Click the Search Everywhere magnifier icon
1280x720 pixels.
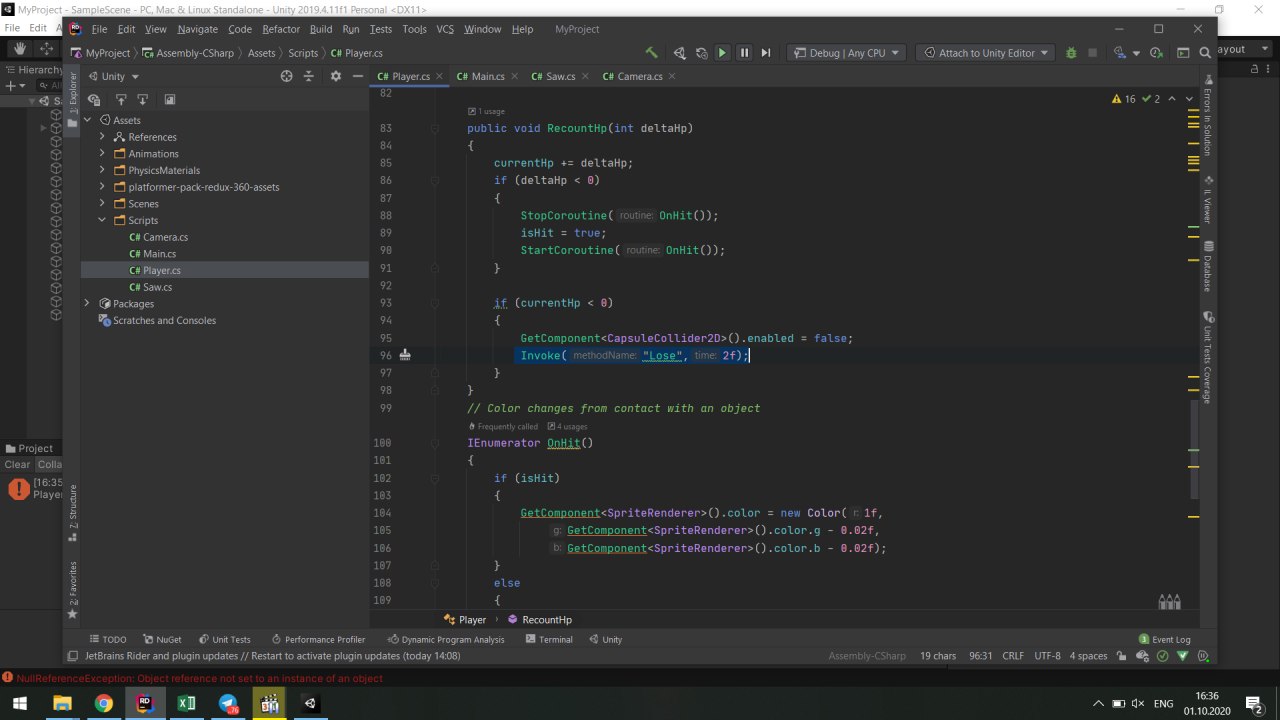click(x=1207, y=53)
